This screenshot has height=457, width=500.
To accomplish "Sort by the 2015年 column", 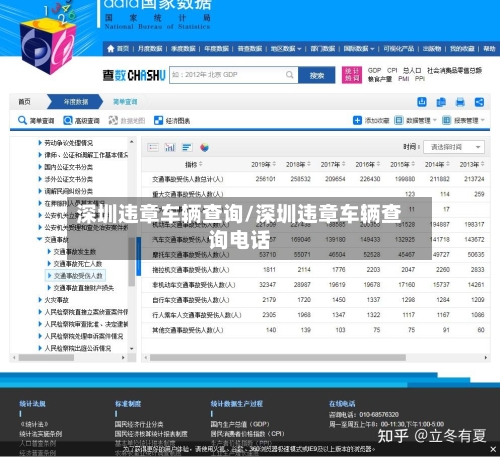I will 402,165.
